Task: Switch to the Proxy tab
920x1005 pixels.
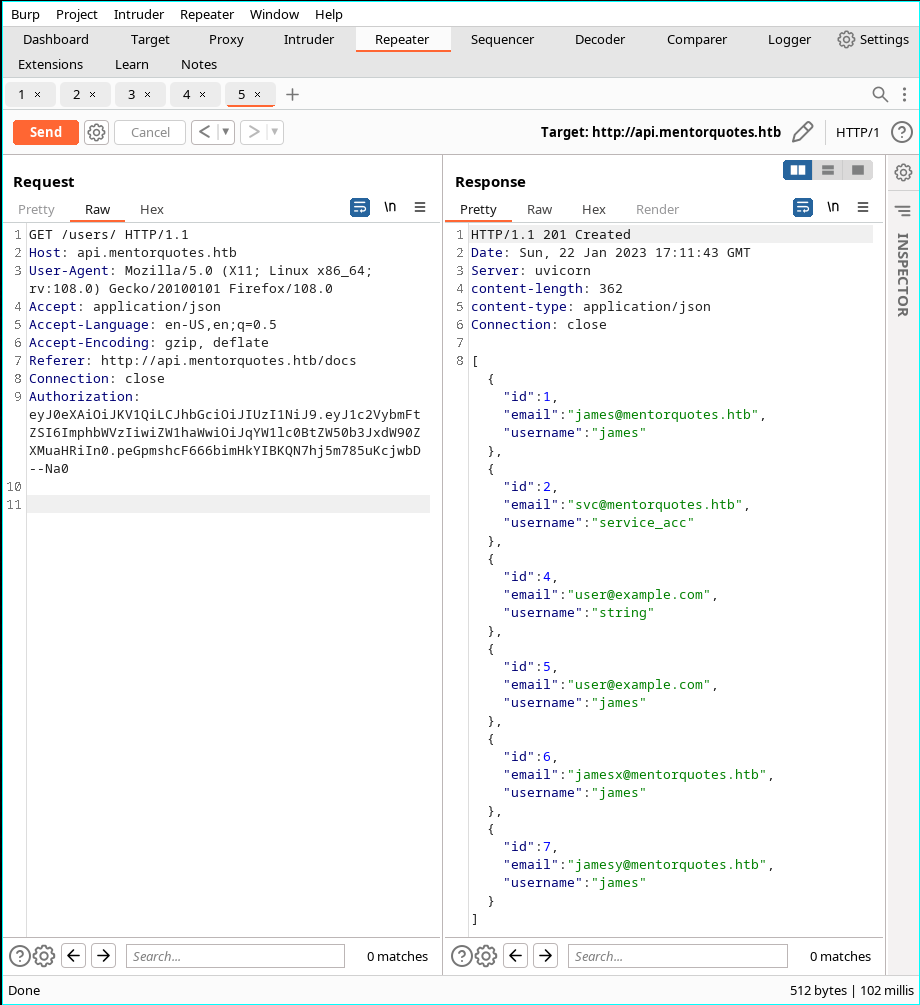Action: [x=226, y=40]
